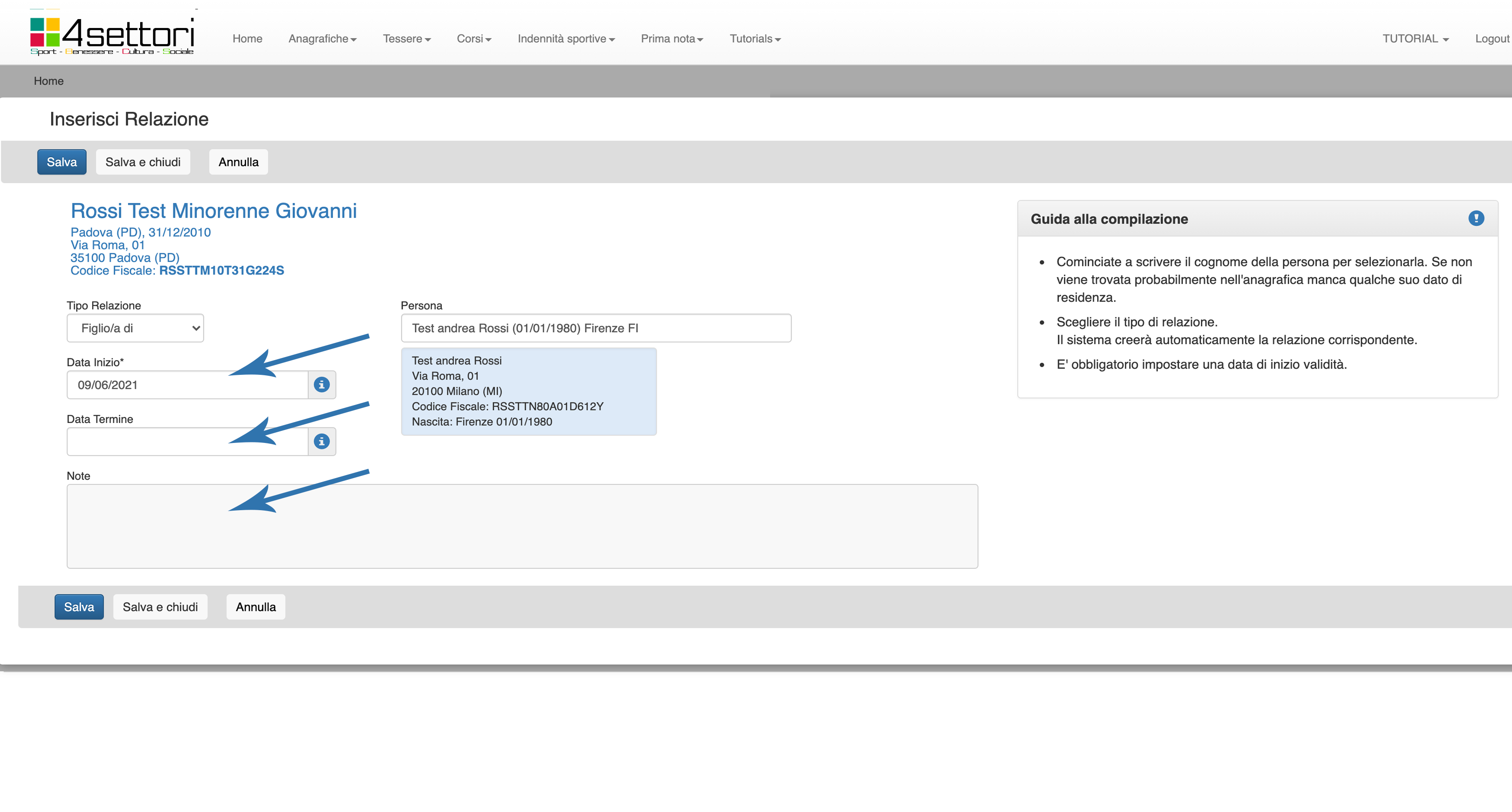Click exclamation icon in Guida alla compilazione
1512x812 pixels.
1476,219
